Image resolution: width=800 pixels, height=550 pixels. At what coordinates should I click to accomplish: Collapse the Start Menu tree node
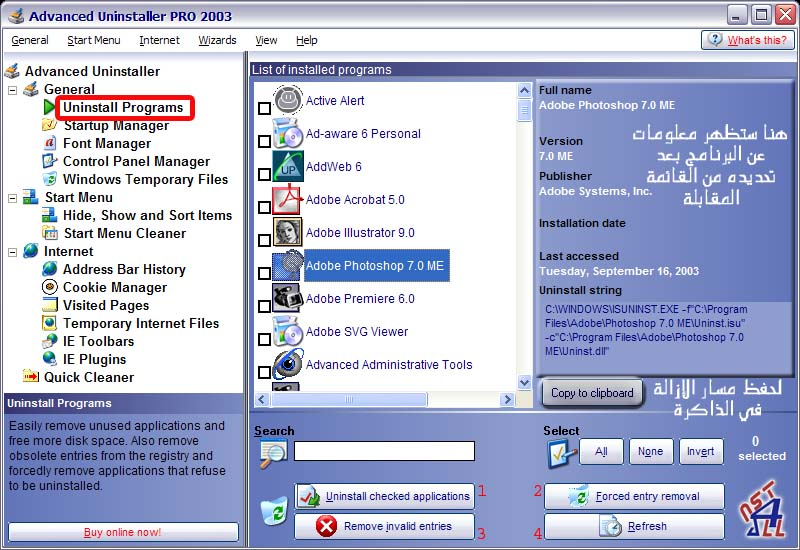click(x=12, y=198)
